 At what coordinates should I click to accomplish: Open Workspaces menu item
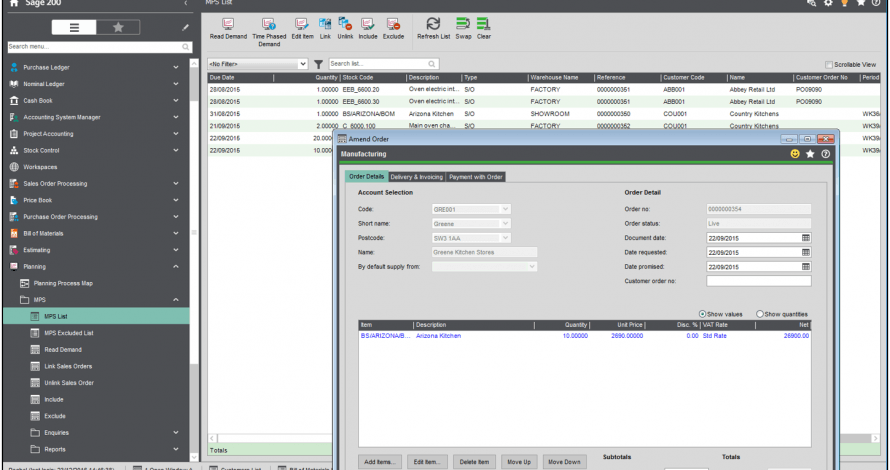click(40, 167)
